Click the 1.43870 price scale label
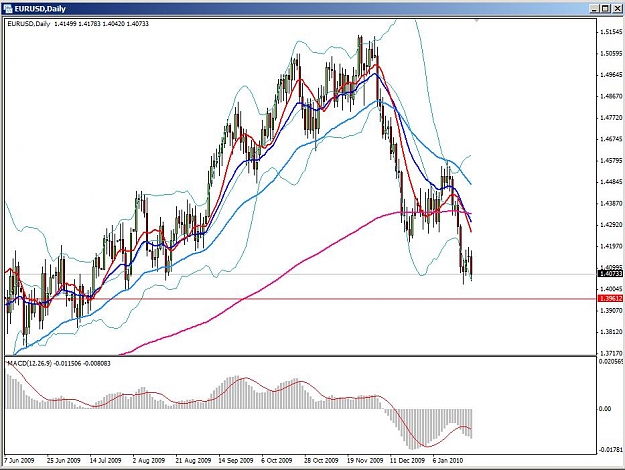The width and height of the screenshot is (625, 470). [611, 203]
